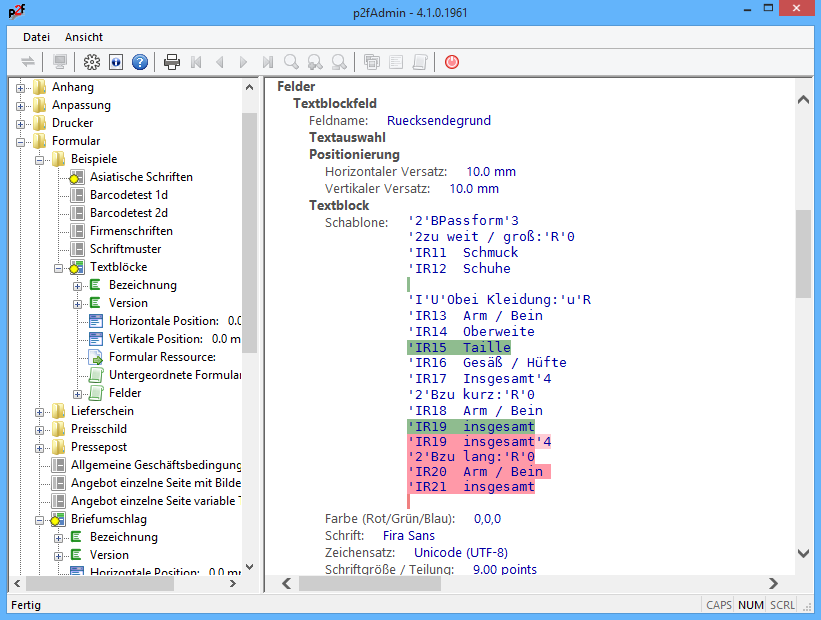This screenshot has height=620, width=821.
Task: Click the double-arrow connect icon in toolbar
Action: coord(28,62)
